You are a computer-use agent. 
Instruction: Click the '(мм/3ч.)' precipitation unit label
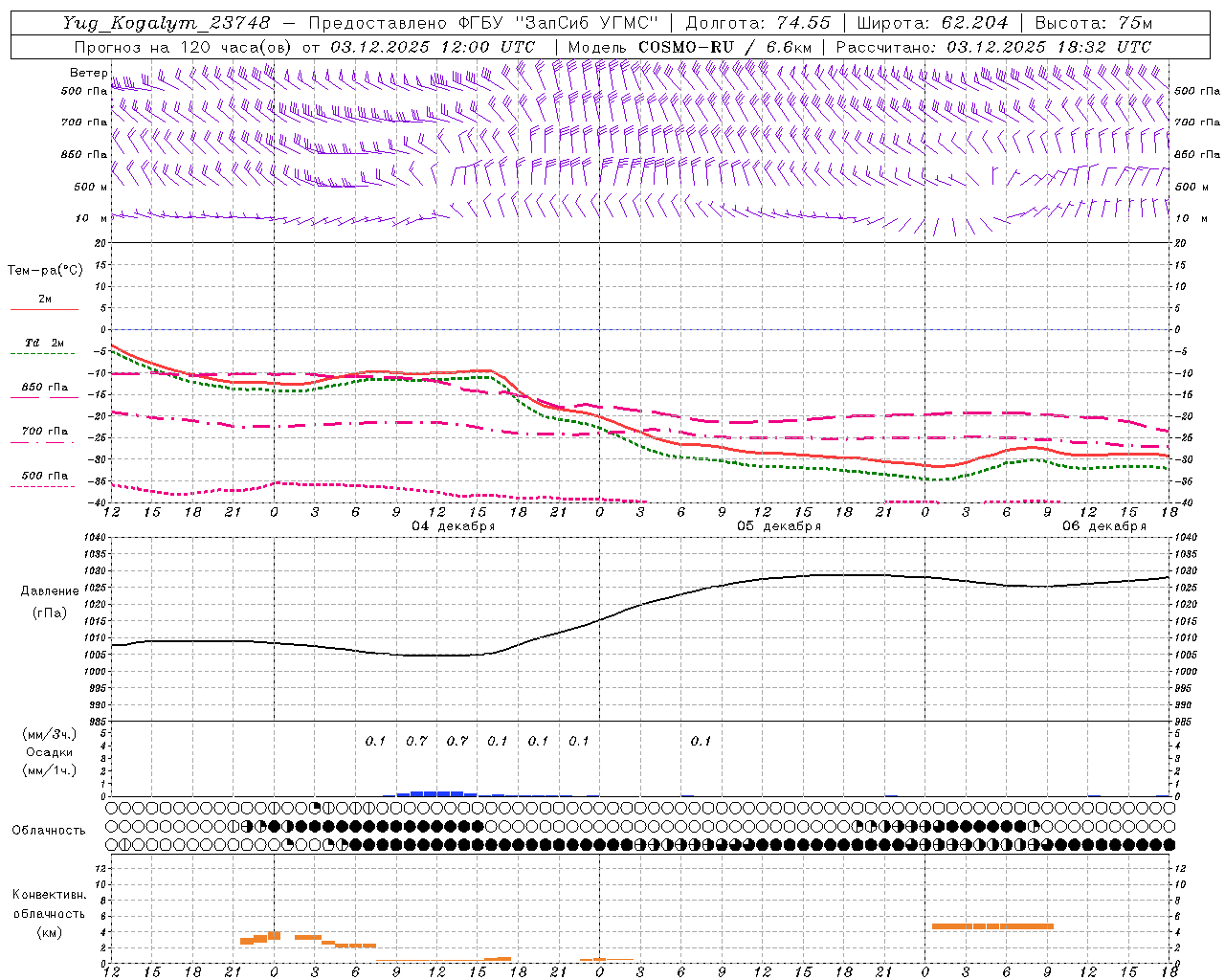coord(50,735)
